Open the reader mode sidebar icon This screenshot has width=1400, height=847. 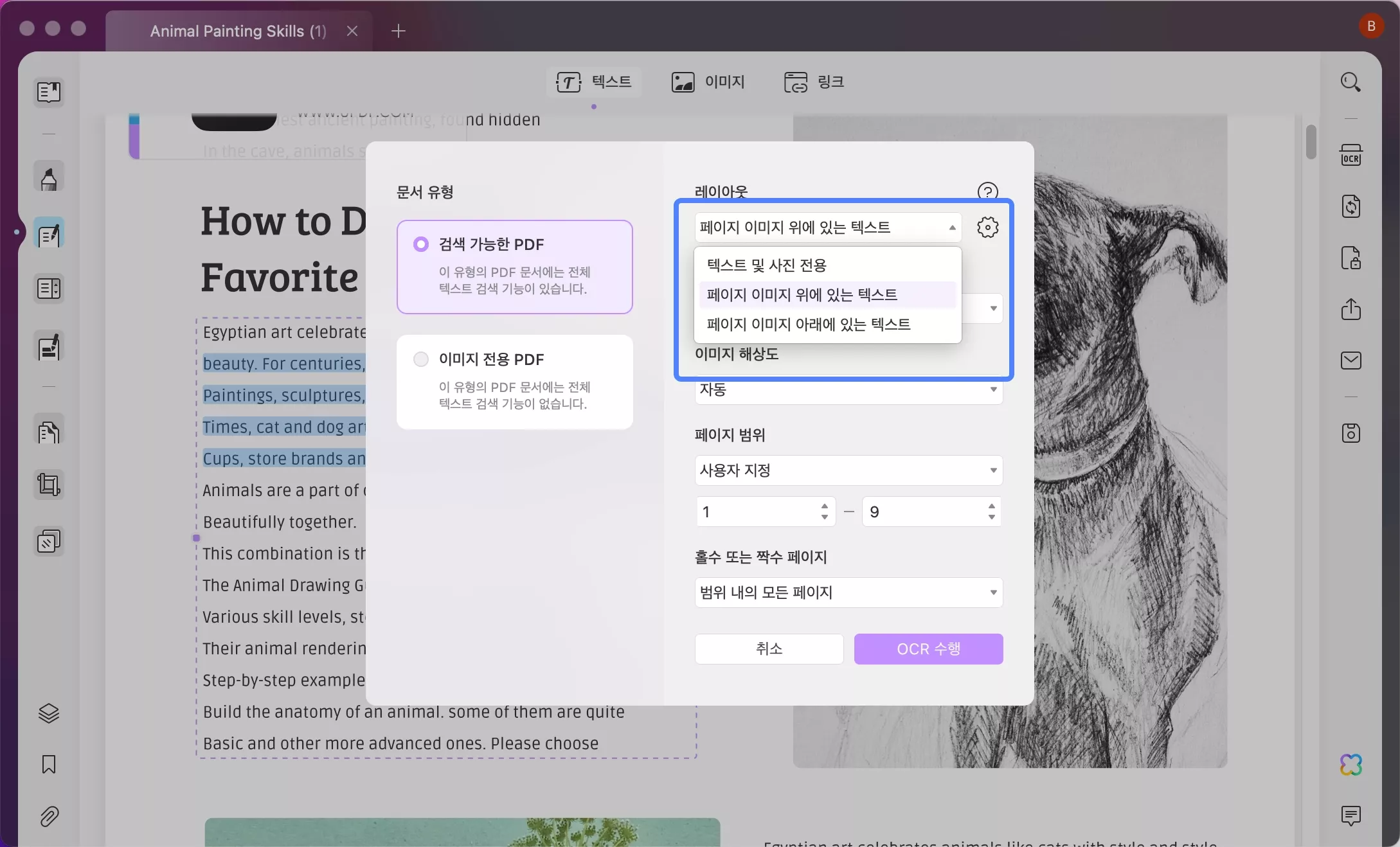[x=49, y=93]
